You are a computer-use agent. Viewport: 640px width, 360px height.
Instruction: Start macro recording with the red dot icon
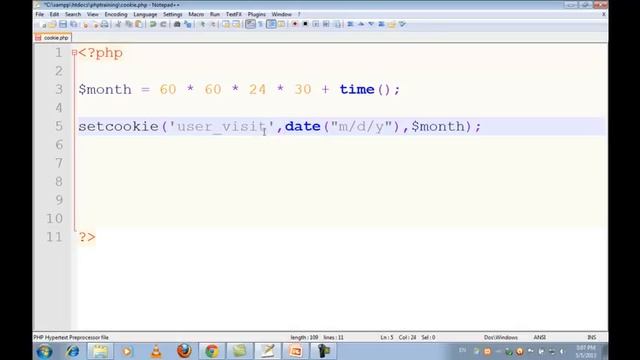295,24
